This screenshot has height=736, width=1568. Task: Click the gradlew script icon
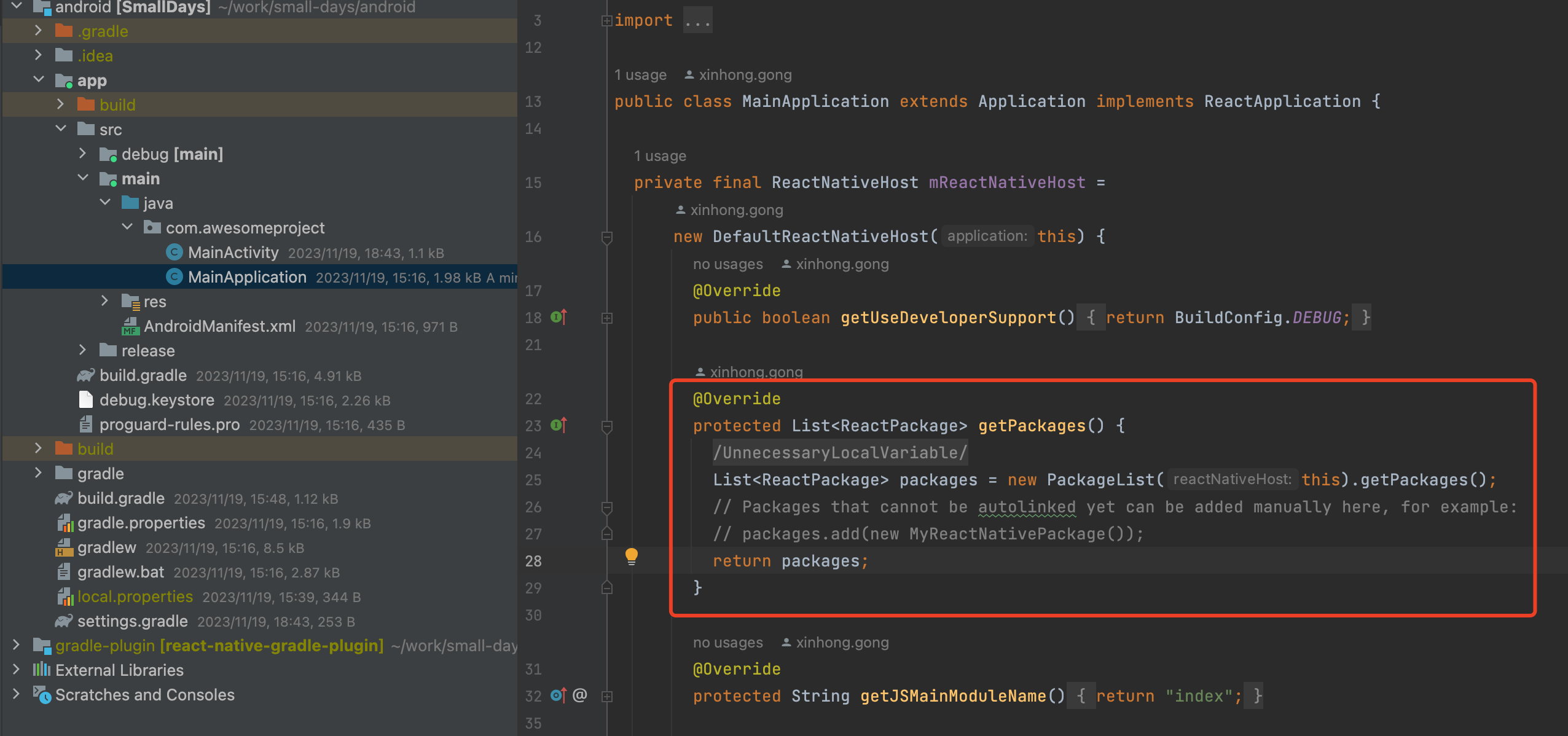(x=64, y=547)
